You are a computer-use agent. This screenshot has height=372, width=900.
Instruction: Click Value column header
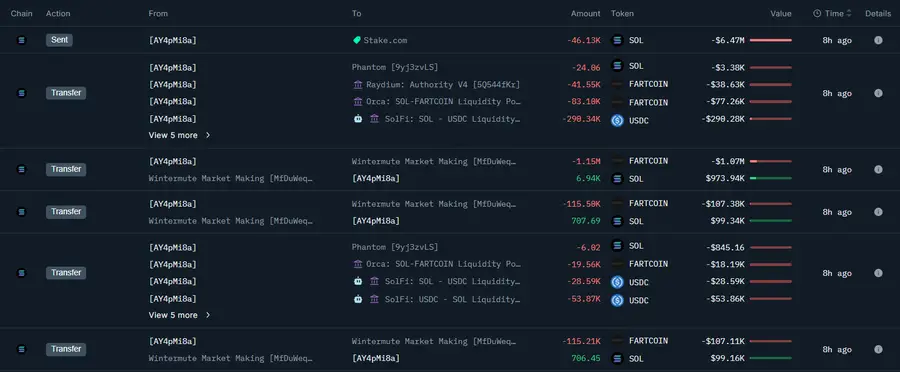(x=781, y=13)
